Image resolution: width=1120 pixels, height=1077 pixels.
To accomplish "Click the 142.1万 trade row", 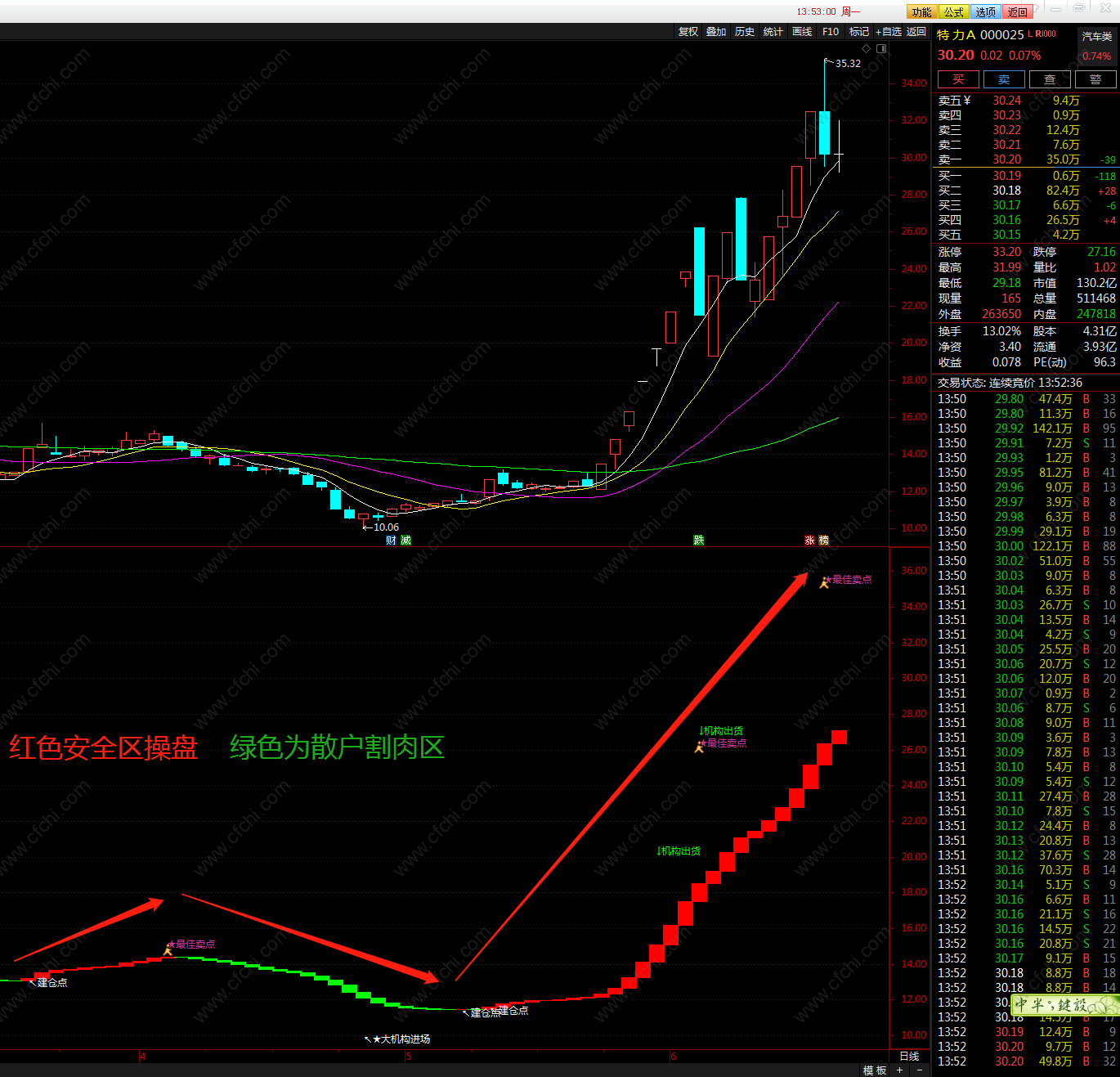I will 1026,429.
